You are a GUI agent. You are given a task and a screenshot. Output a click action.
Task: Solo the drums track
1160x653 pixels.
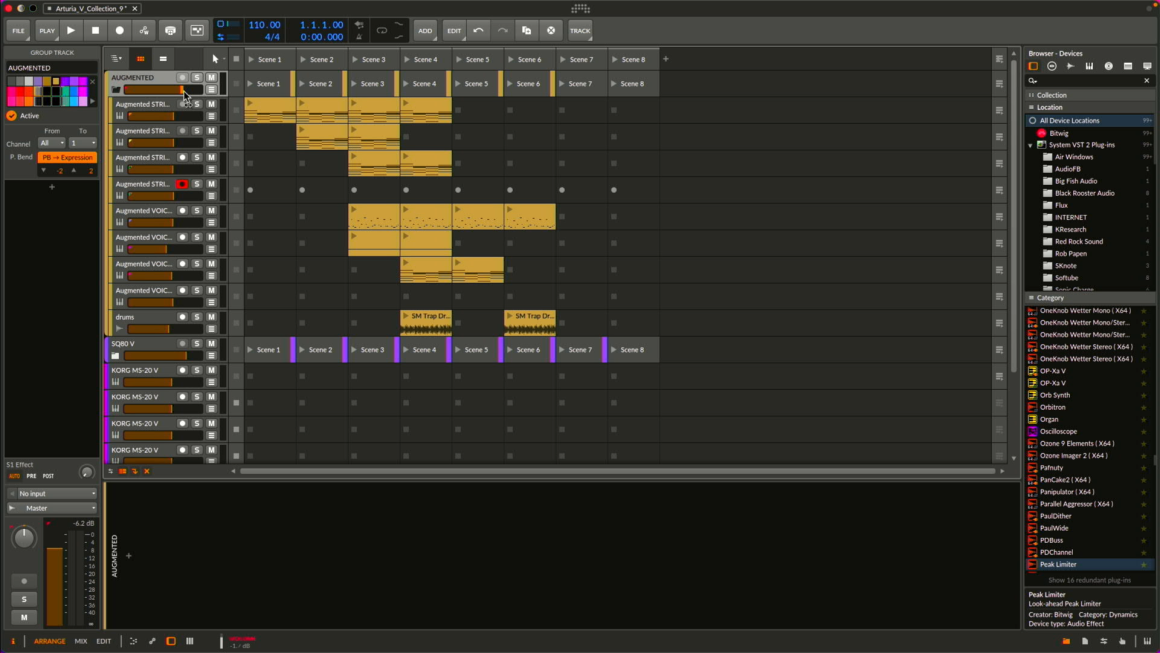click(x=197, y=317)
